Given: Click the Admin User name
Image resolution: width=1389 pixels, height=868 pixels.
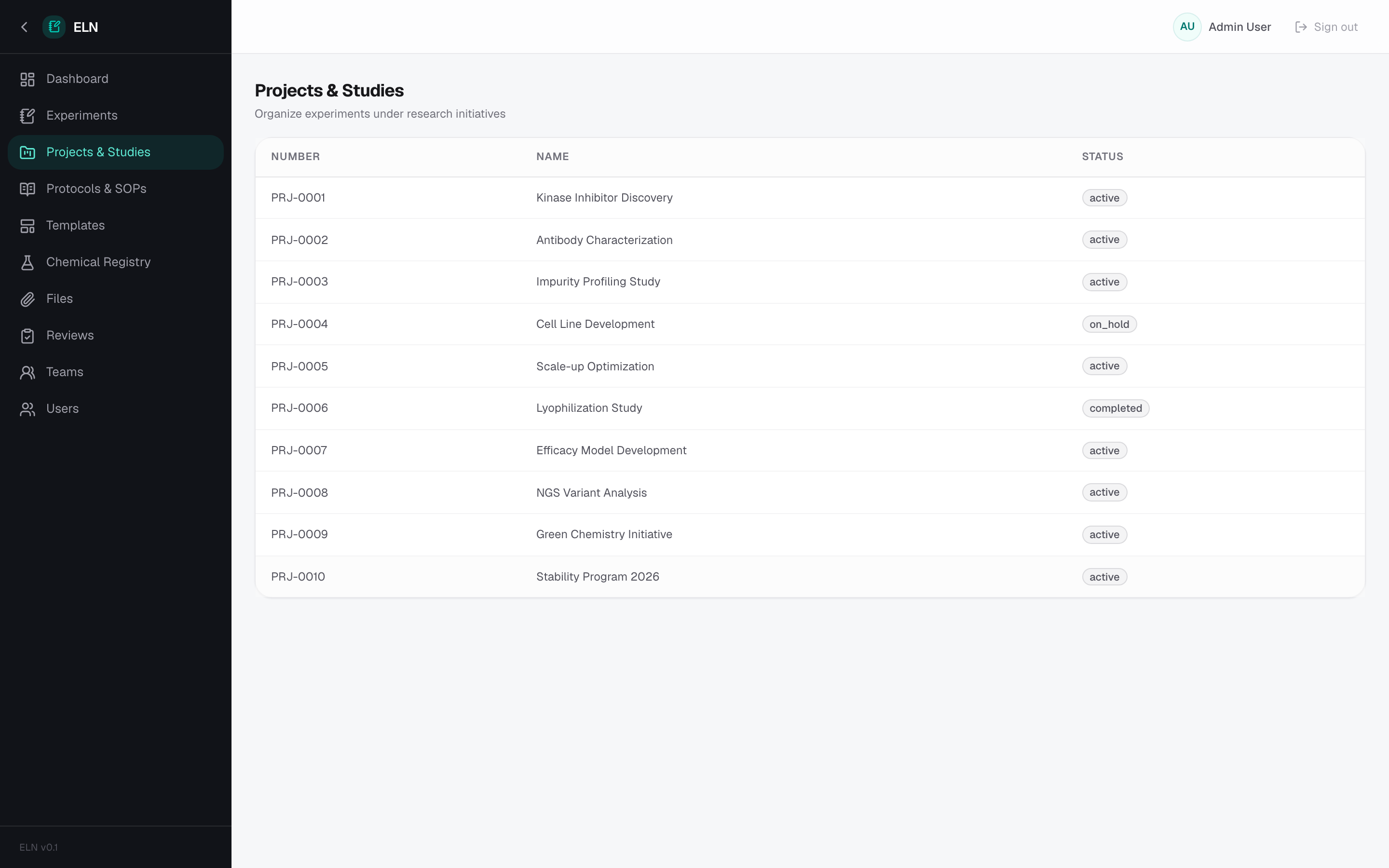Looking at the screenshot, I should (1239, 27).
